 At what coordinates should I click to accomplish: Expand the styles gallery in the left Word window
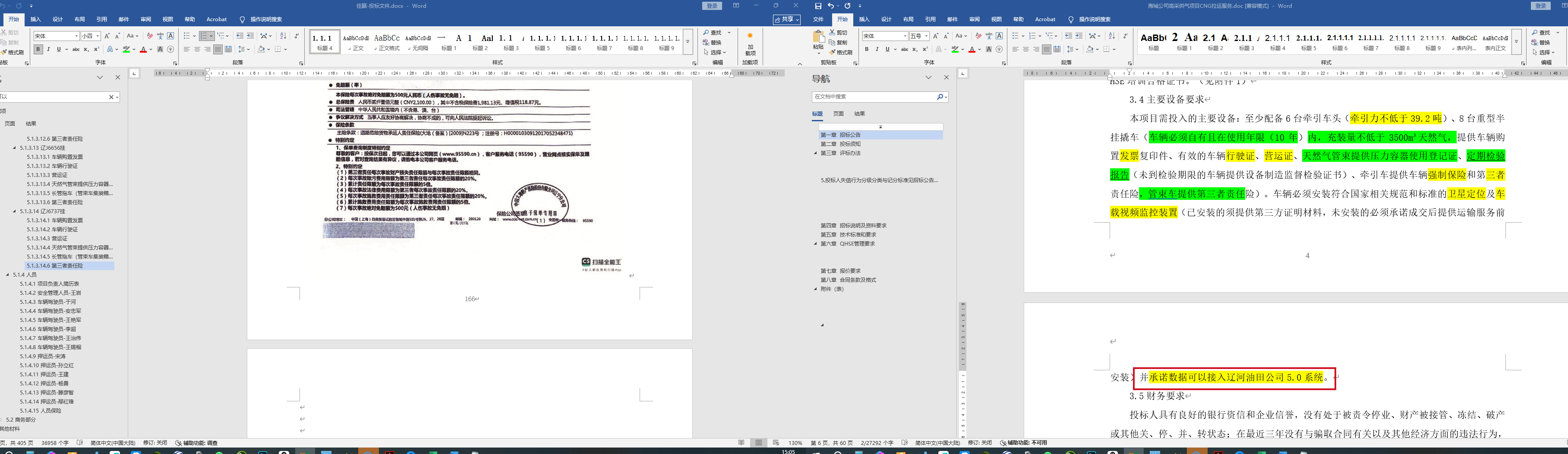[x=688, y=42]
